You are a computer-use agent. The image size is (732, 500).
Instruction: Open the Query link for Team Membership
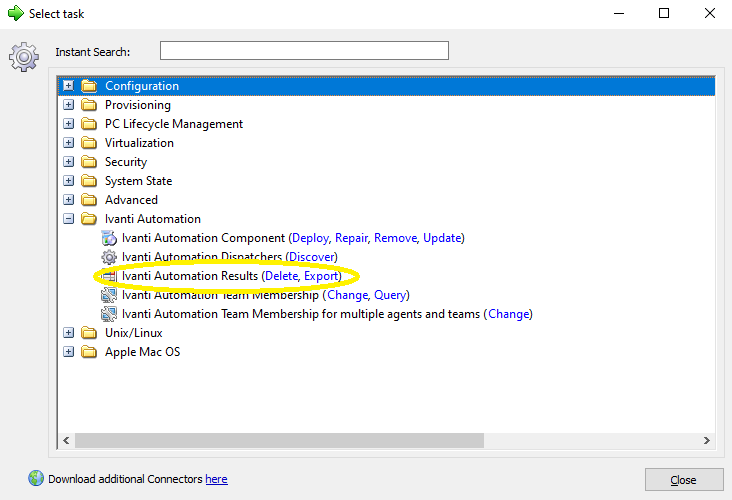[x=390, y=295]
